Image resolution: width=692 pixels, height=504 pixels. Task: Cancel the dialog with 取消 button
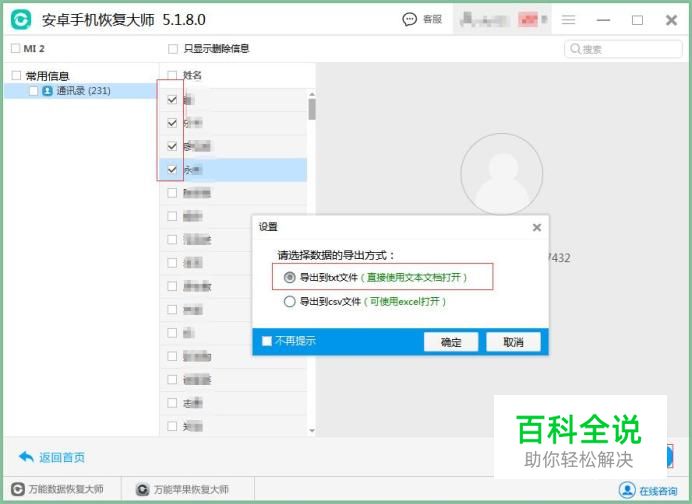513,342
